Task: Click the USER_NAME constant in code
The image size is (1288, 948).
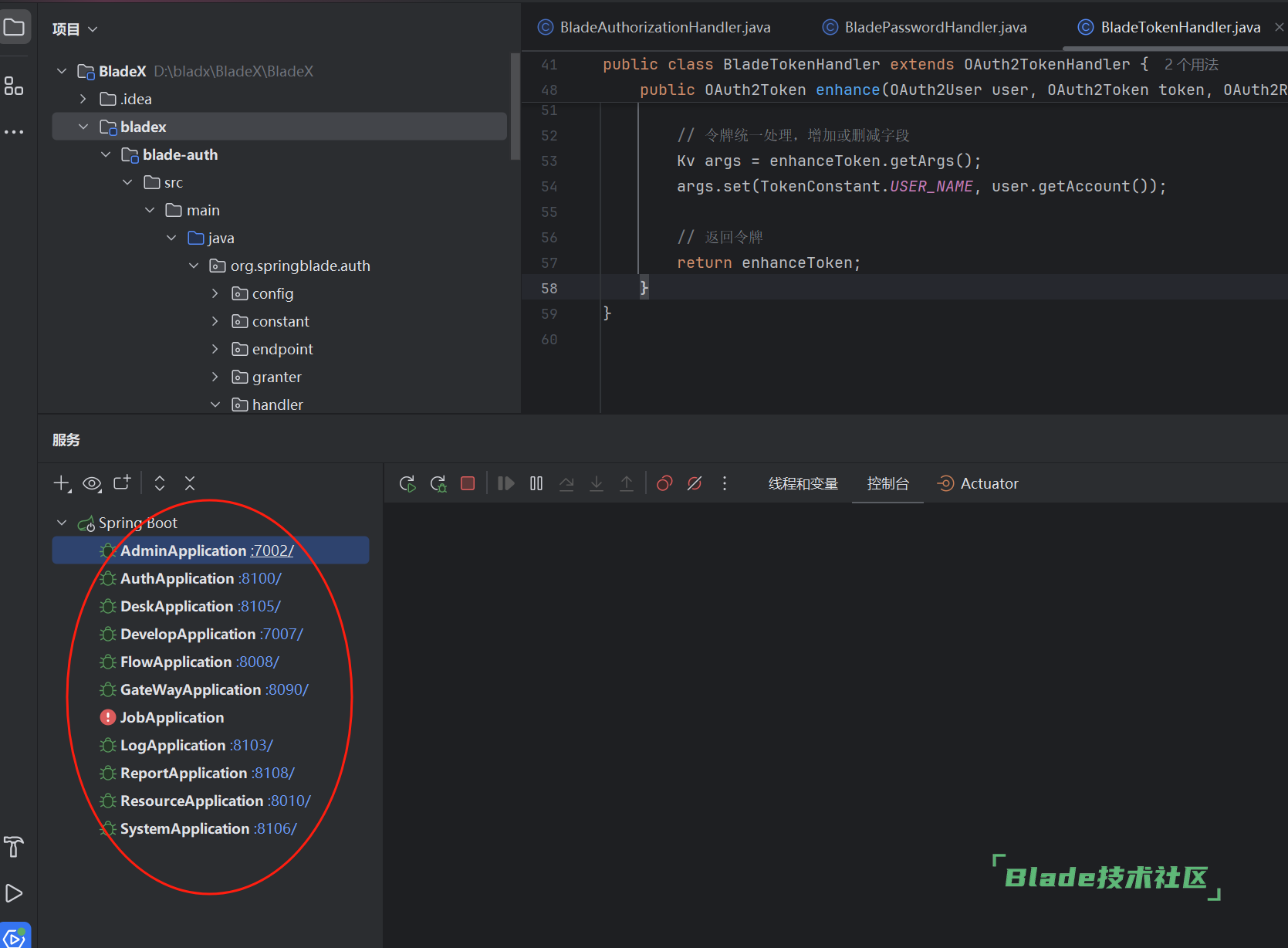Action: point(931,186)
